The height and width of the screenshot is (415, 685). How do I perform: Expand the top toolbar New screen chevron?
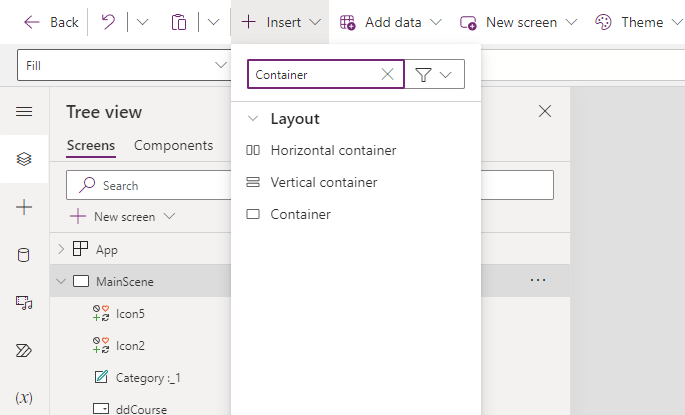click(x=571, y=22)
